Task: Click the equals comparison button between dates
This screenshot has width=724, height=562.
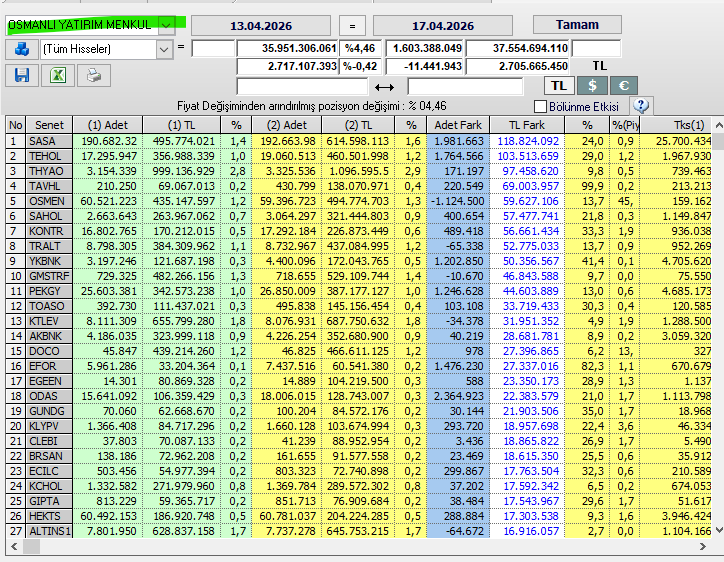Action: tap(352, 26)
